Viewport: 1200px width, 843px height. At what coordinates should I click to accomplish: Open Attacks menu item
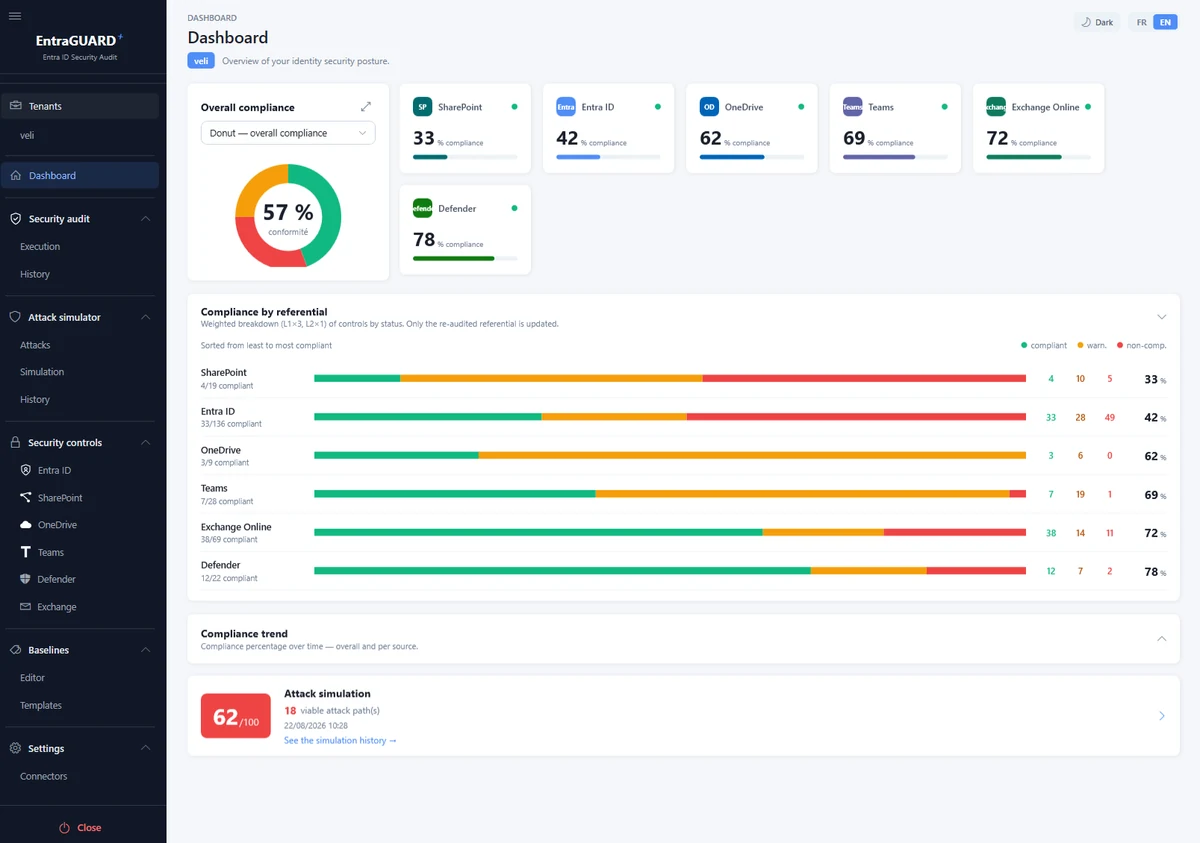[35, 345]
